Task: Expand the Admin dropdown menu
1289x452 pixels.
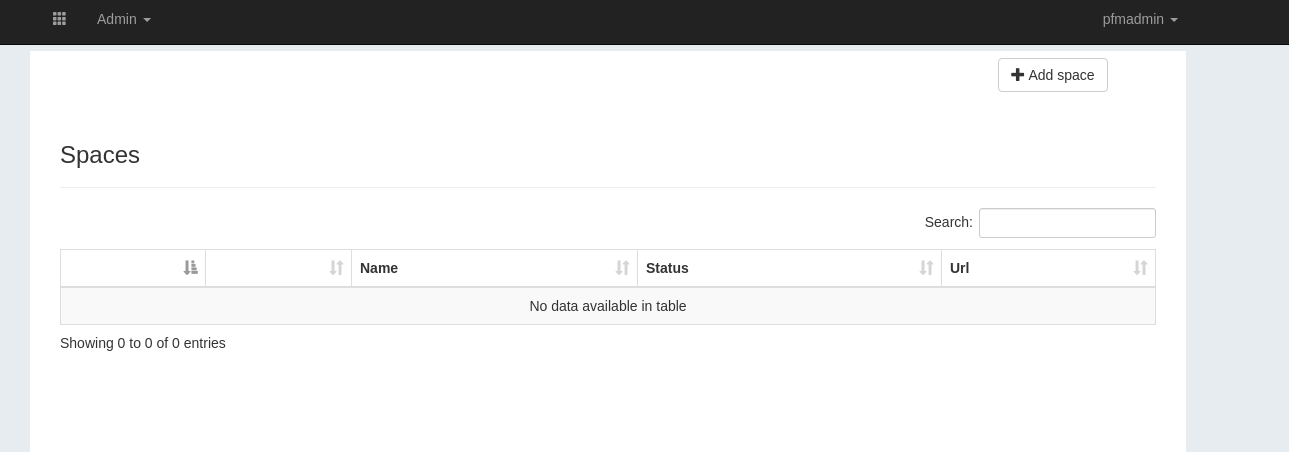Action: tap(124, 19)
